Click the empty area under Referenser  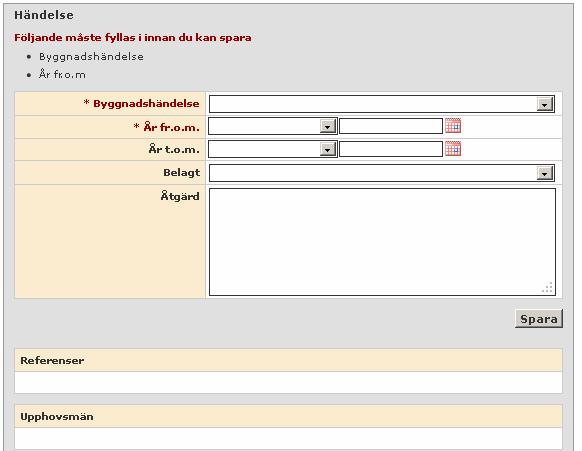[288, 382]
